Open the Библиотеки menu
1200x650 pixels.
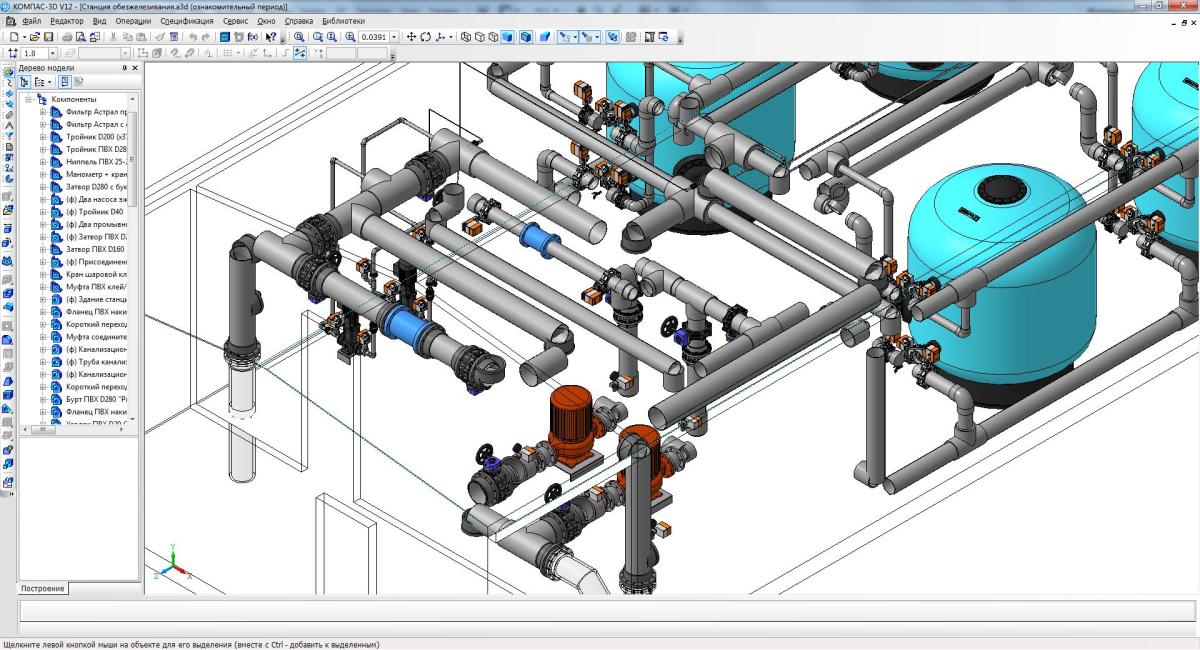tap(343, 20)
